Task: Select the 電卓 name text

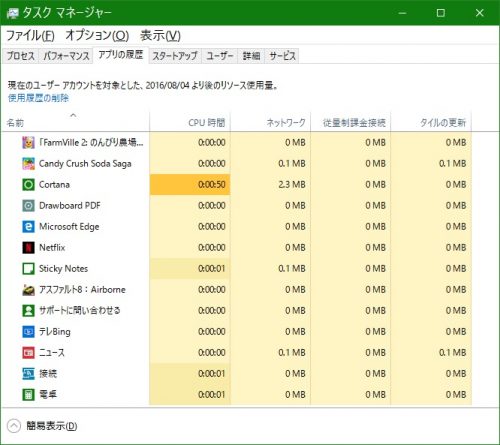Action: (x=48, y=395)
